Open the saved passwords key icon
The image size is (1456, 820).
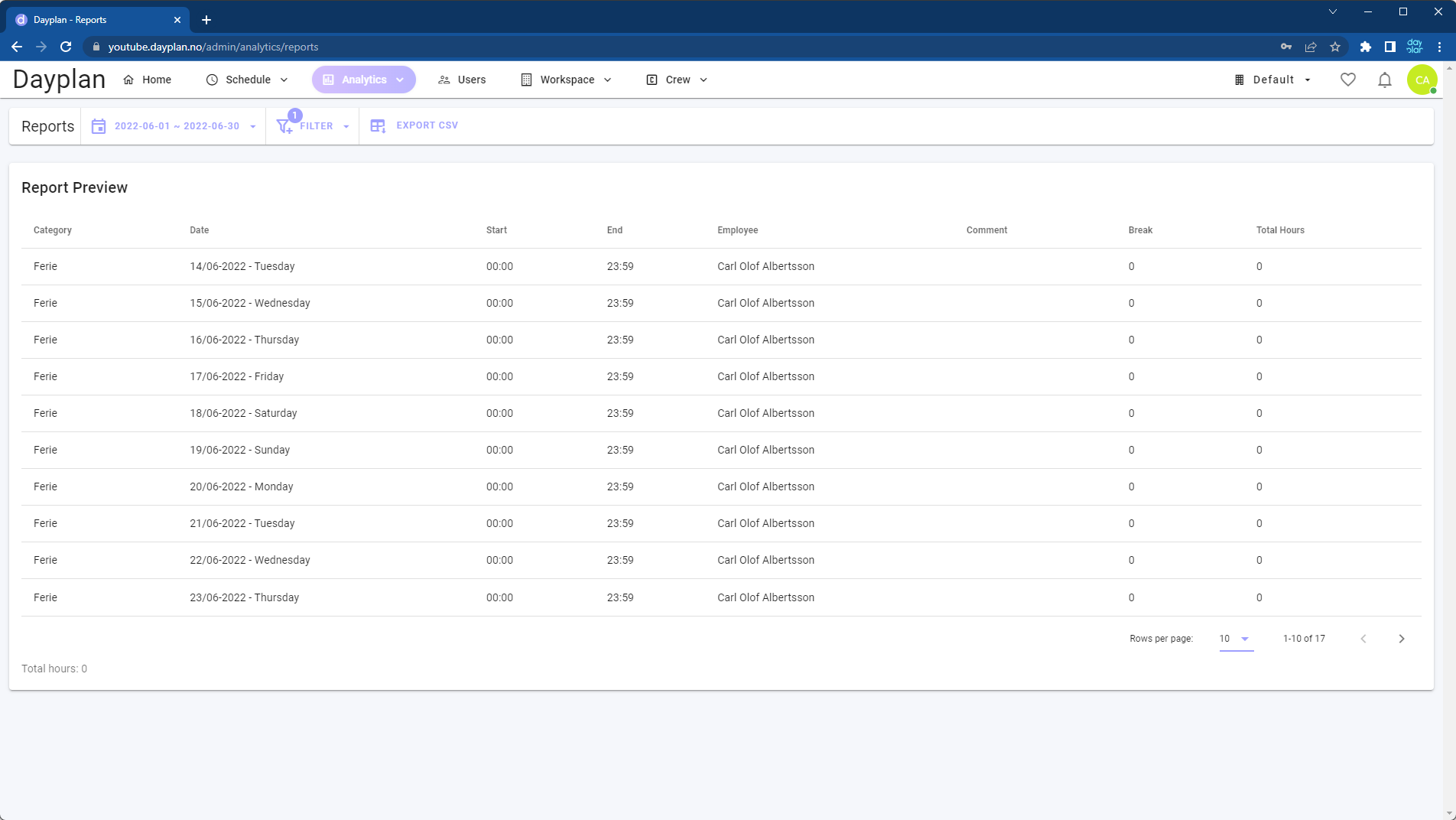(x=1286, y=47)
